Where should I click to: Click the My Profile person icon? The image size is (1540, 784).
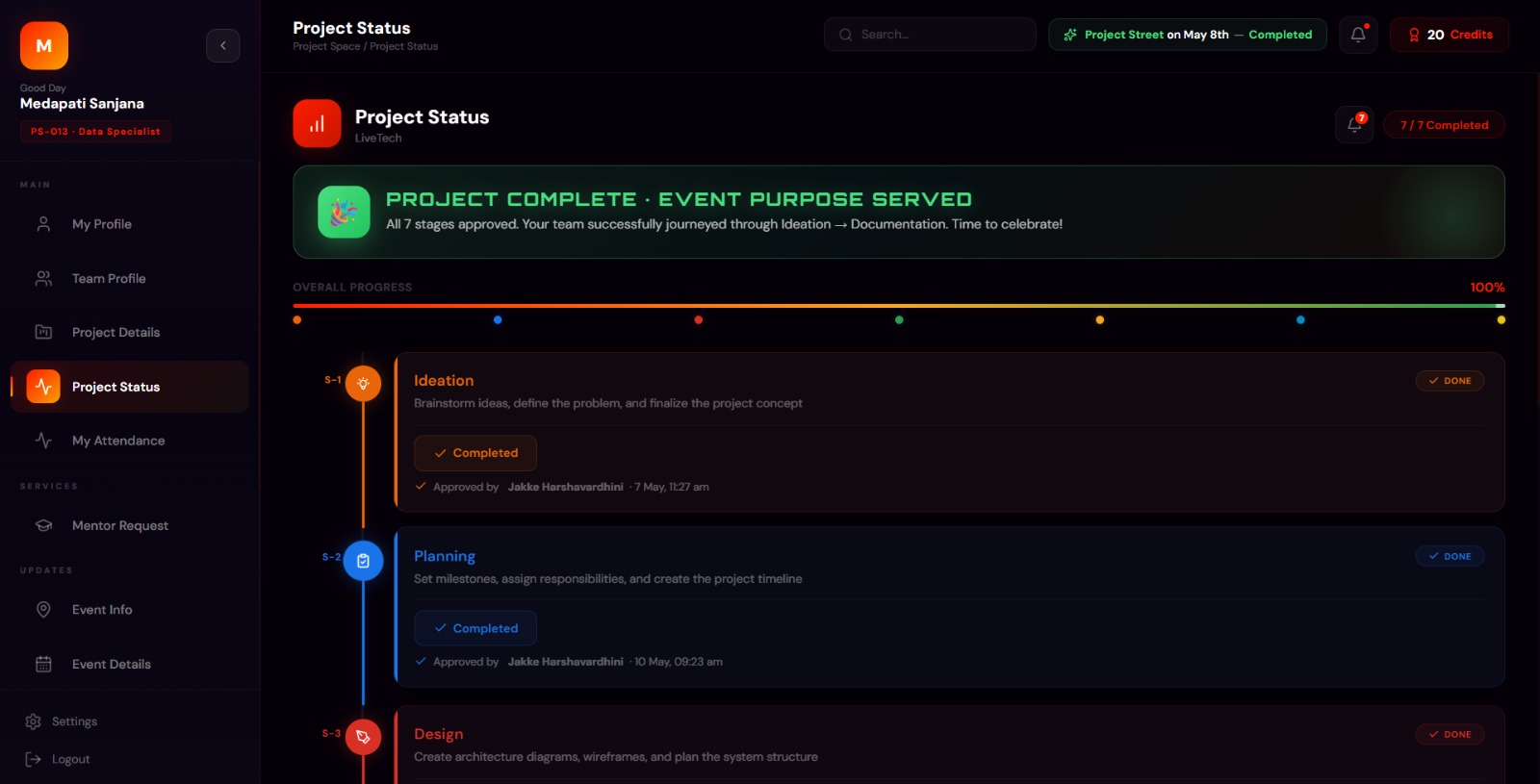[x=43, y=224]
